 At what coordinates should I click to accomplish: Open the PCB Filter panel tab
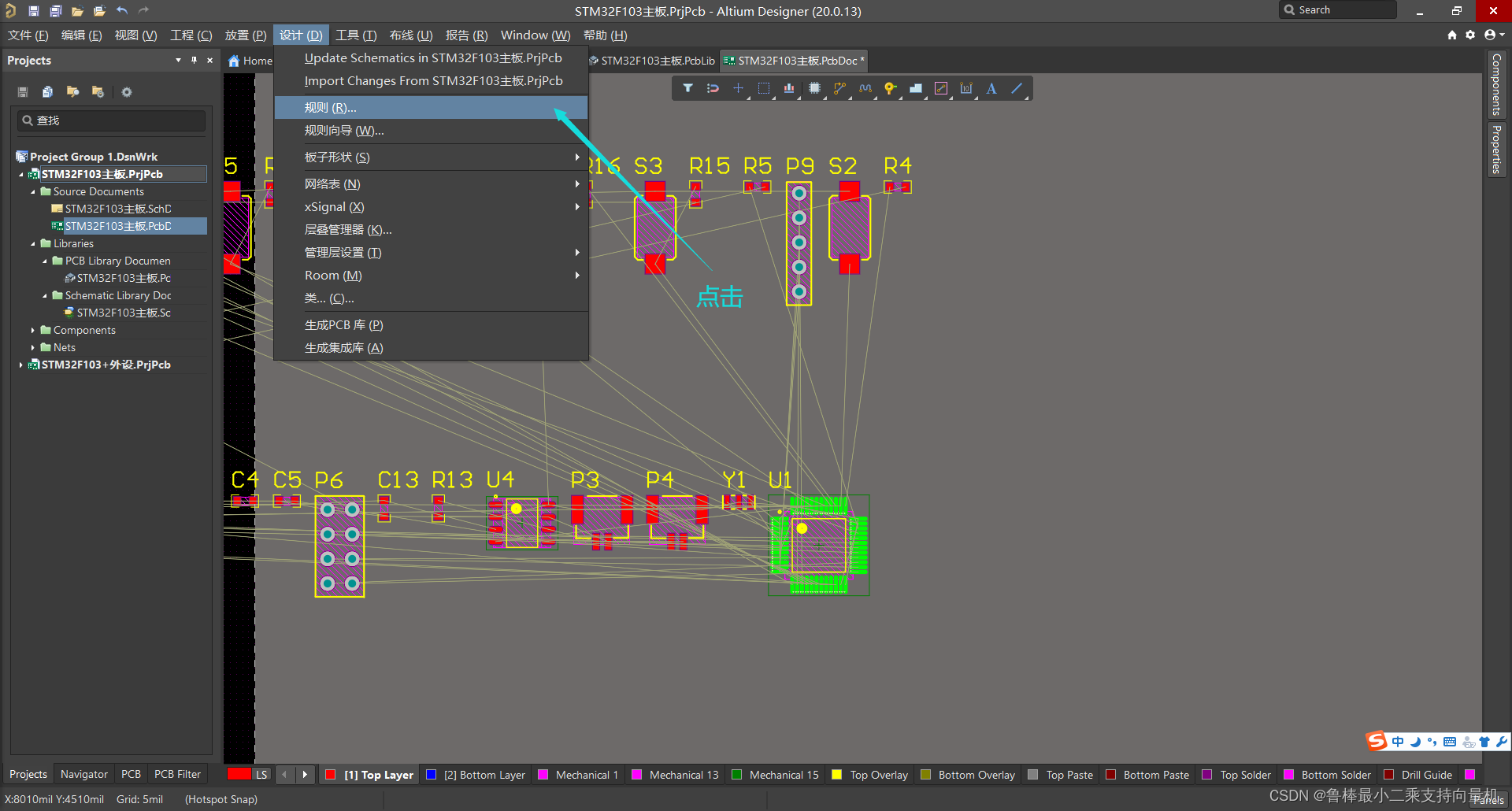177,775
